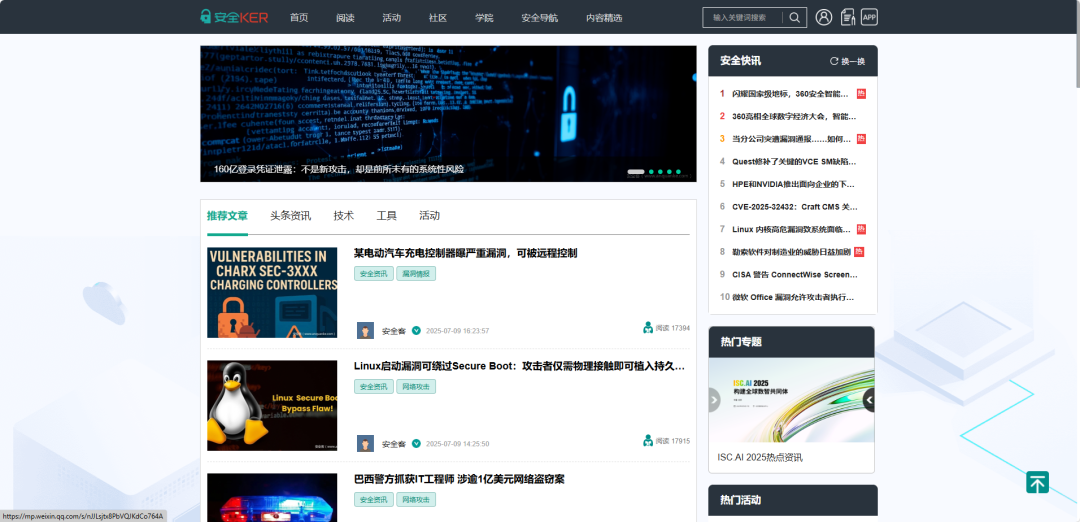Viewport: 1080px width, 522px height.
Task: Click the hot badge on 勒索软件 news item
Action: tap(859, 252)
